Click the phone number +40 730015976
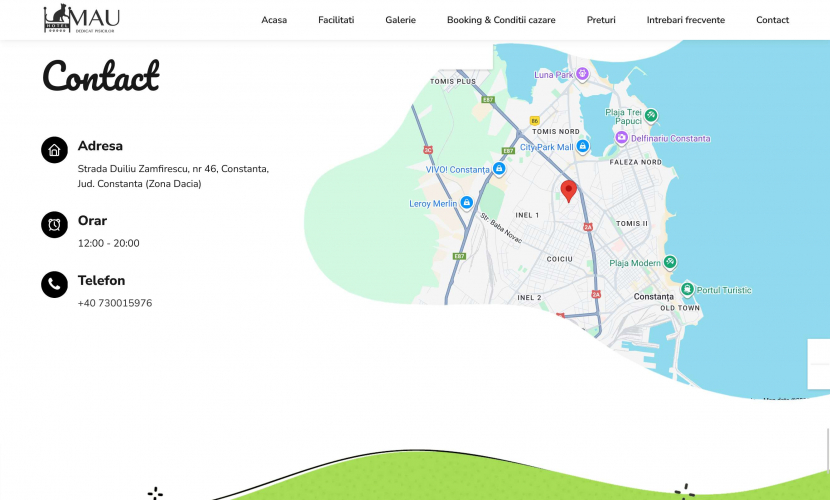This screenshot has width=830, height=500. coord(115,303)
